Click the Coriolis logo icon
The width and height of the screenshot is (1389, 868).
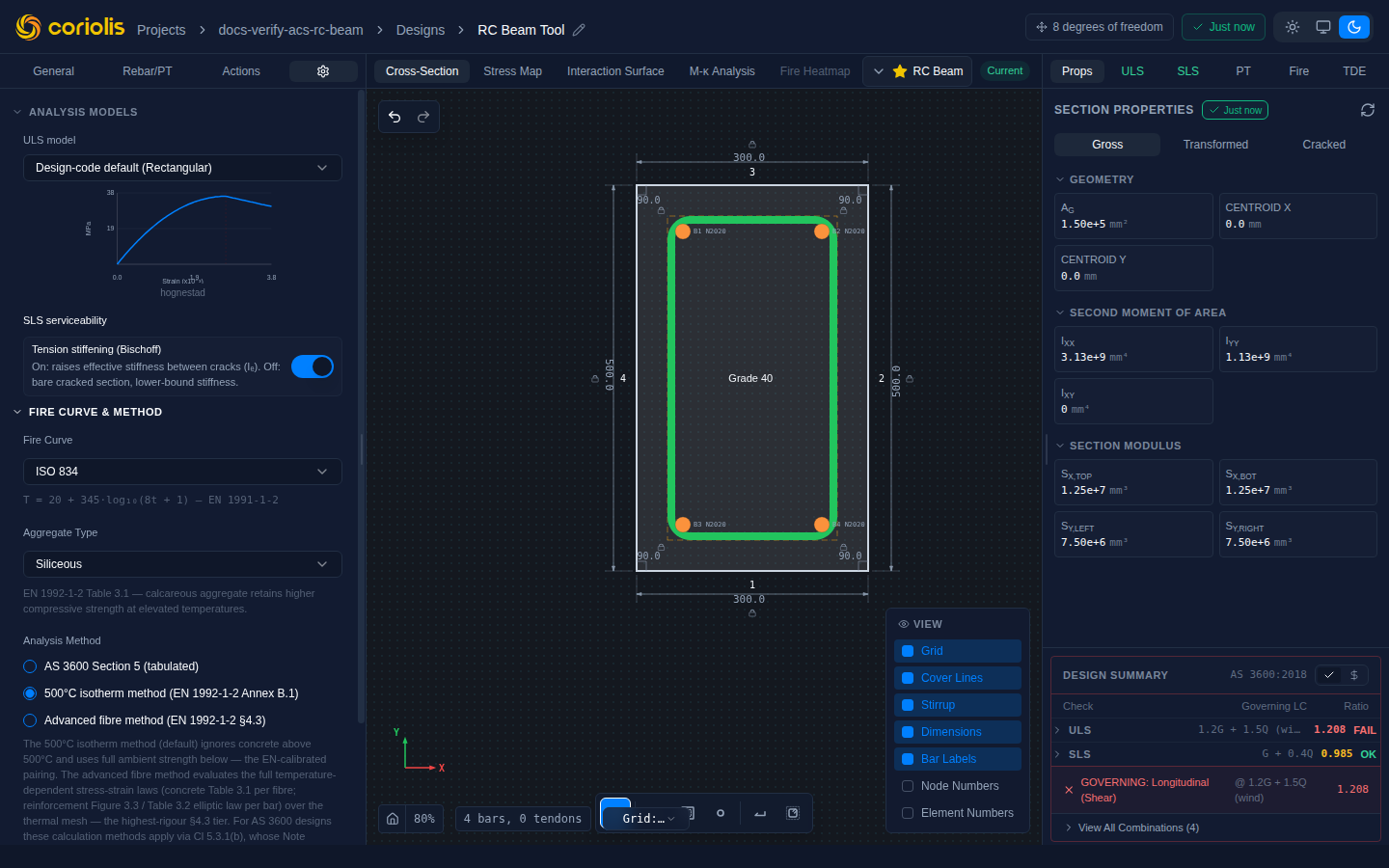28,27
